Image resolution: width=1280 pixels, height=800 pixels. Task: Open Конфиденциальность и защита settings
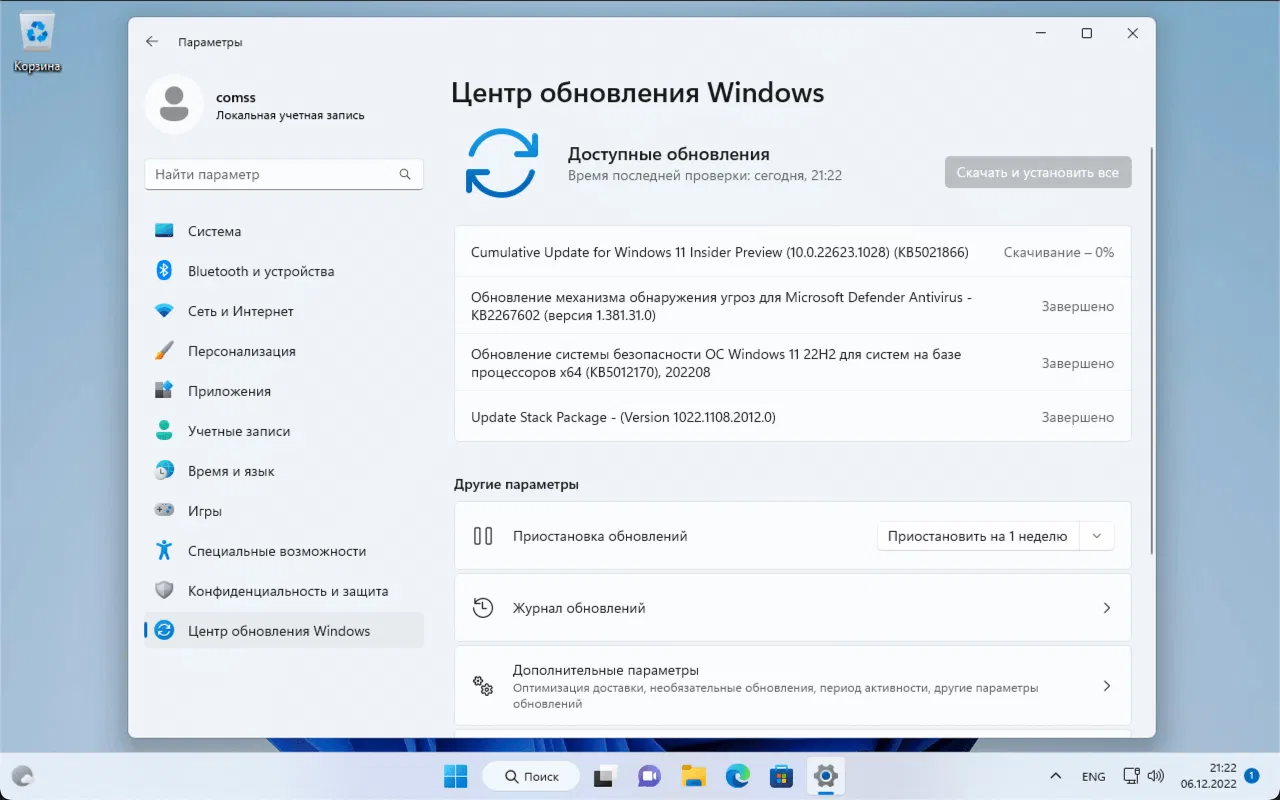point(284,591)
